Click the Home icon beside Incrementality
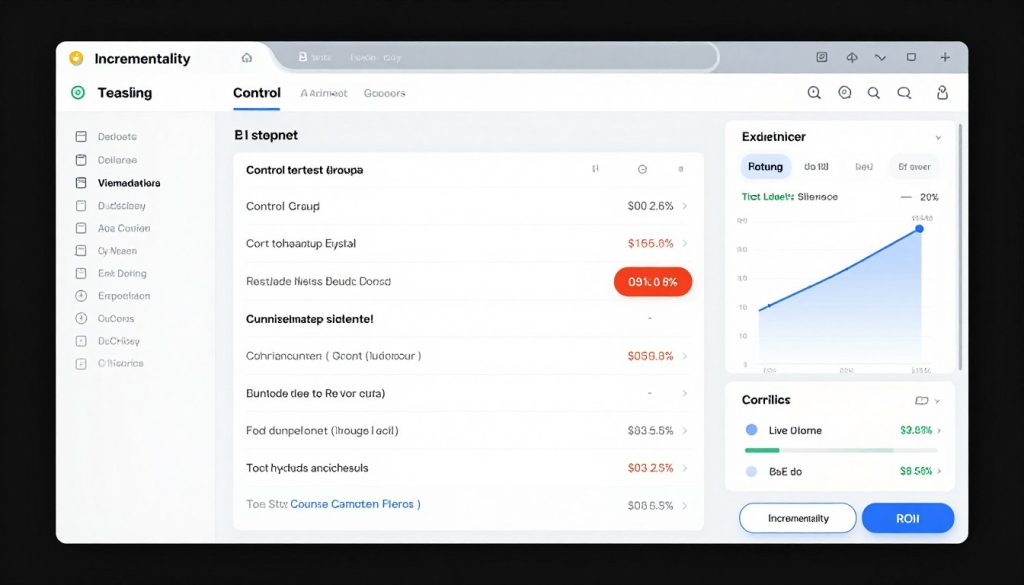Screen dimensions: 1024x585 point(247,58)
